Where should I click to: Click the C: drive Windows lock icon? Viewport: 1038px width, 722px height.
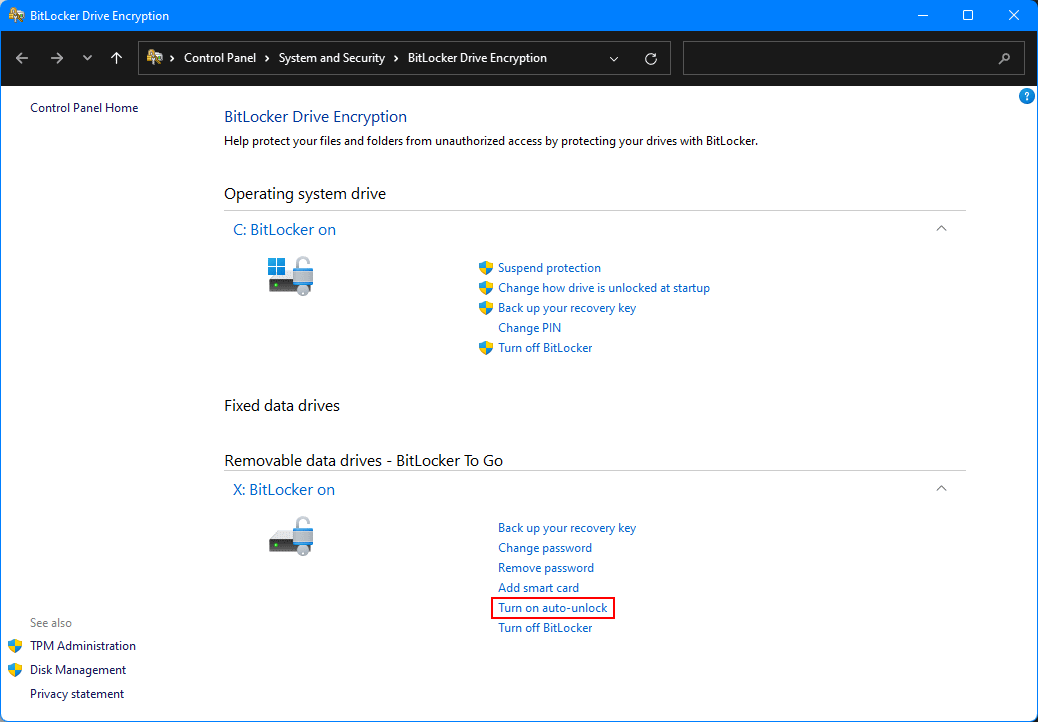coord(291,276)
